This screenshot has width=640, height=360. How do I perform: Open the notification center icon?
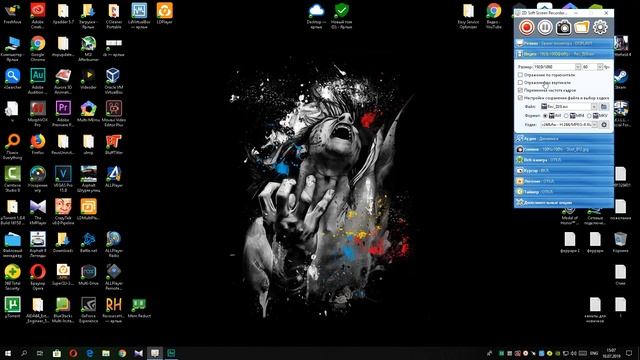tap(629, 353)
